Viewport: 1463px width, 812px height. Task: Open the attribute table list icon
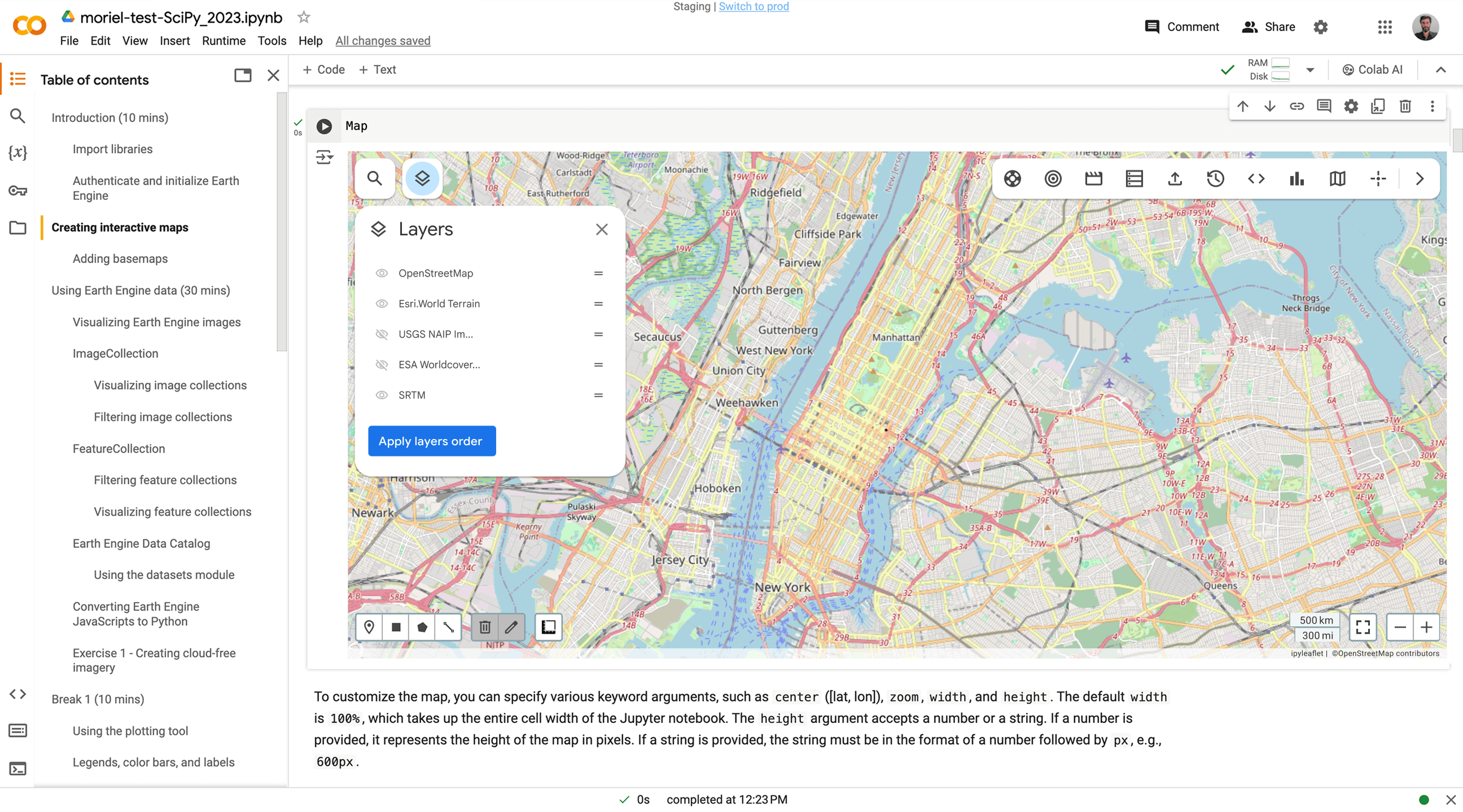coord(1134,179)
